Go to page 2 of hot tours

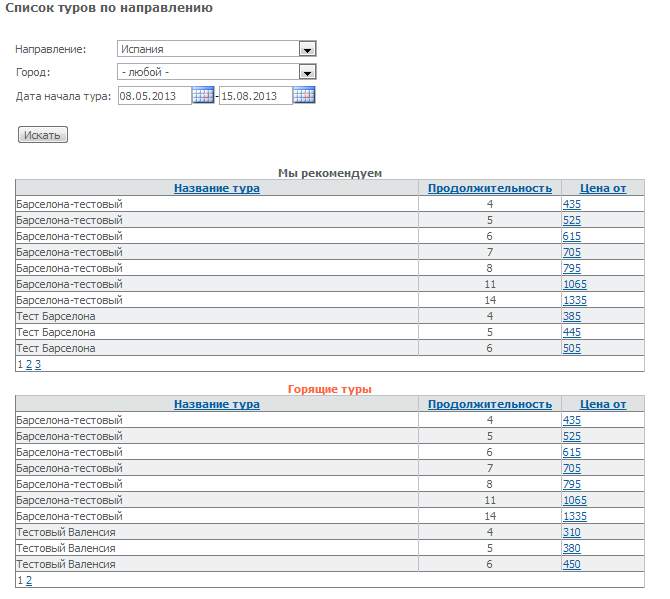[x=29, y=580]
